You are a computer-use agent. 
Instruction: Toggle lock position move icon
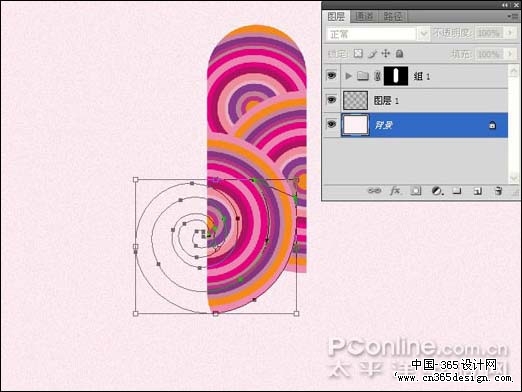click(x=386, y=53)
